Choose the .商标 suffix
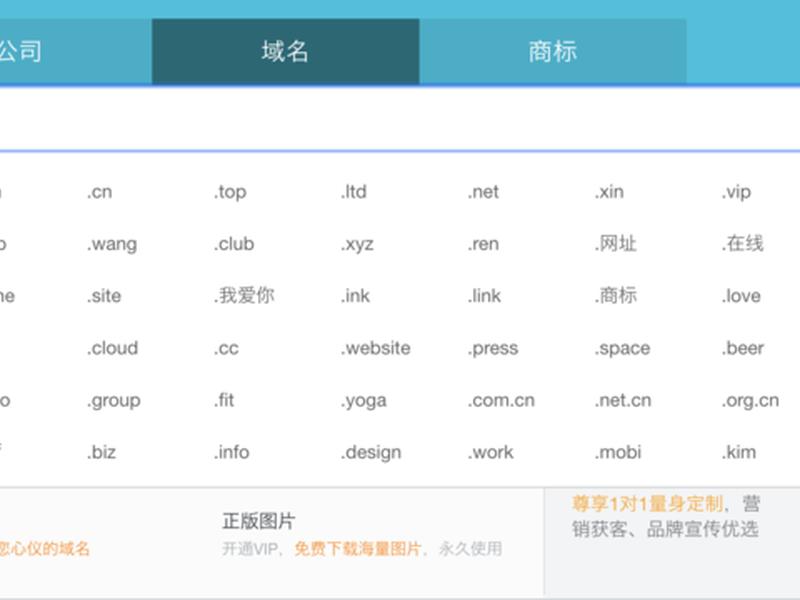 (x=615, y=296)
